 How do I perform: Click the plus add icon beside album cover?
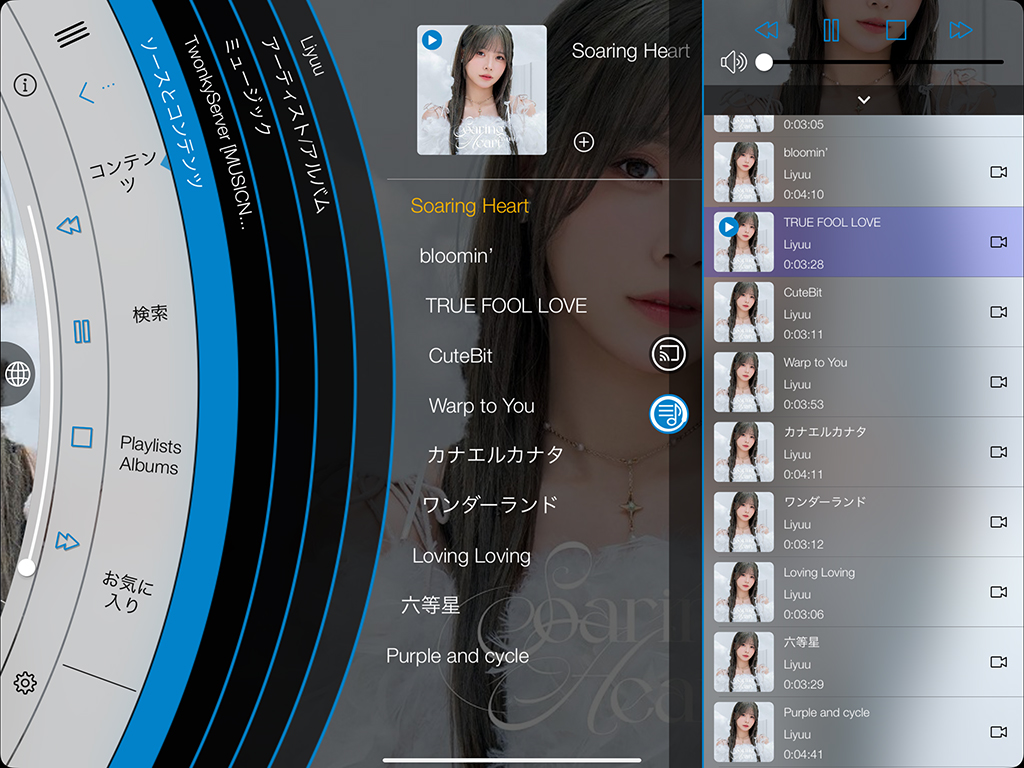pos(583,142)
